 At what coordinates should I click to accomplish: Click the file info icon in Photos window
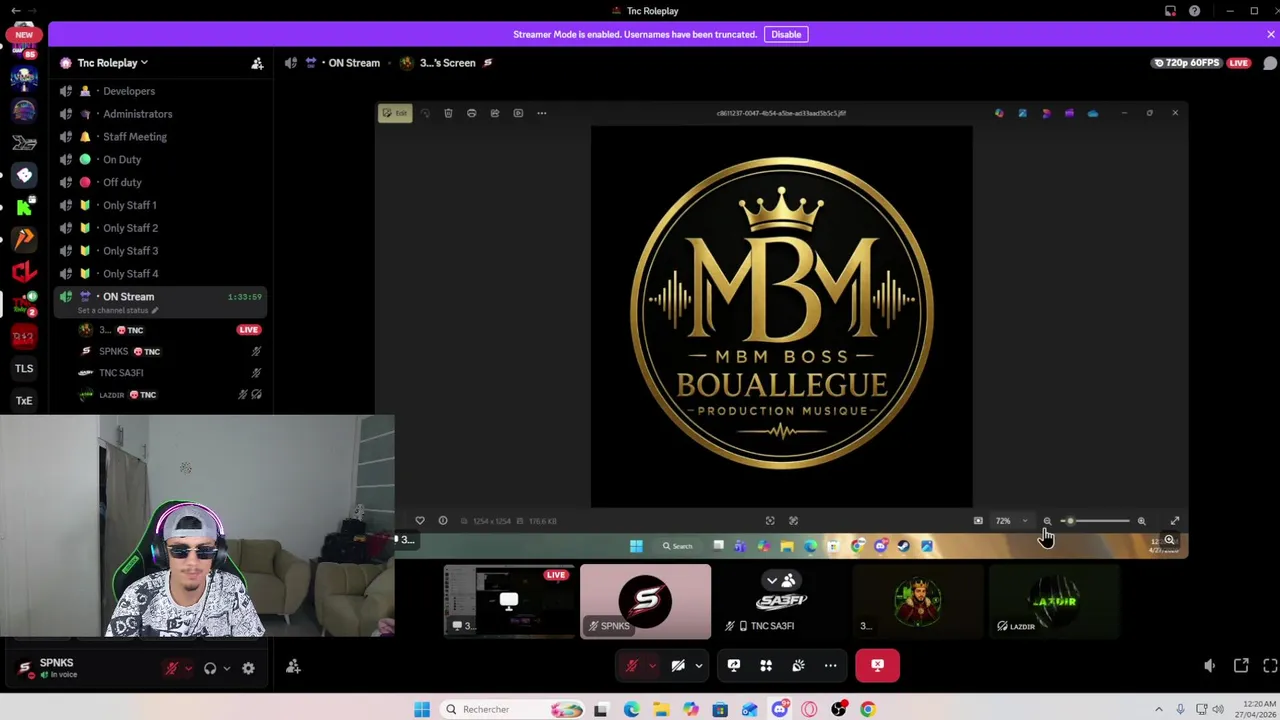tap(443, 521)
